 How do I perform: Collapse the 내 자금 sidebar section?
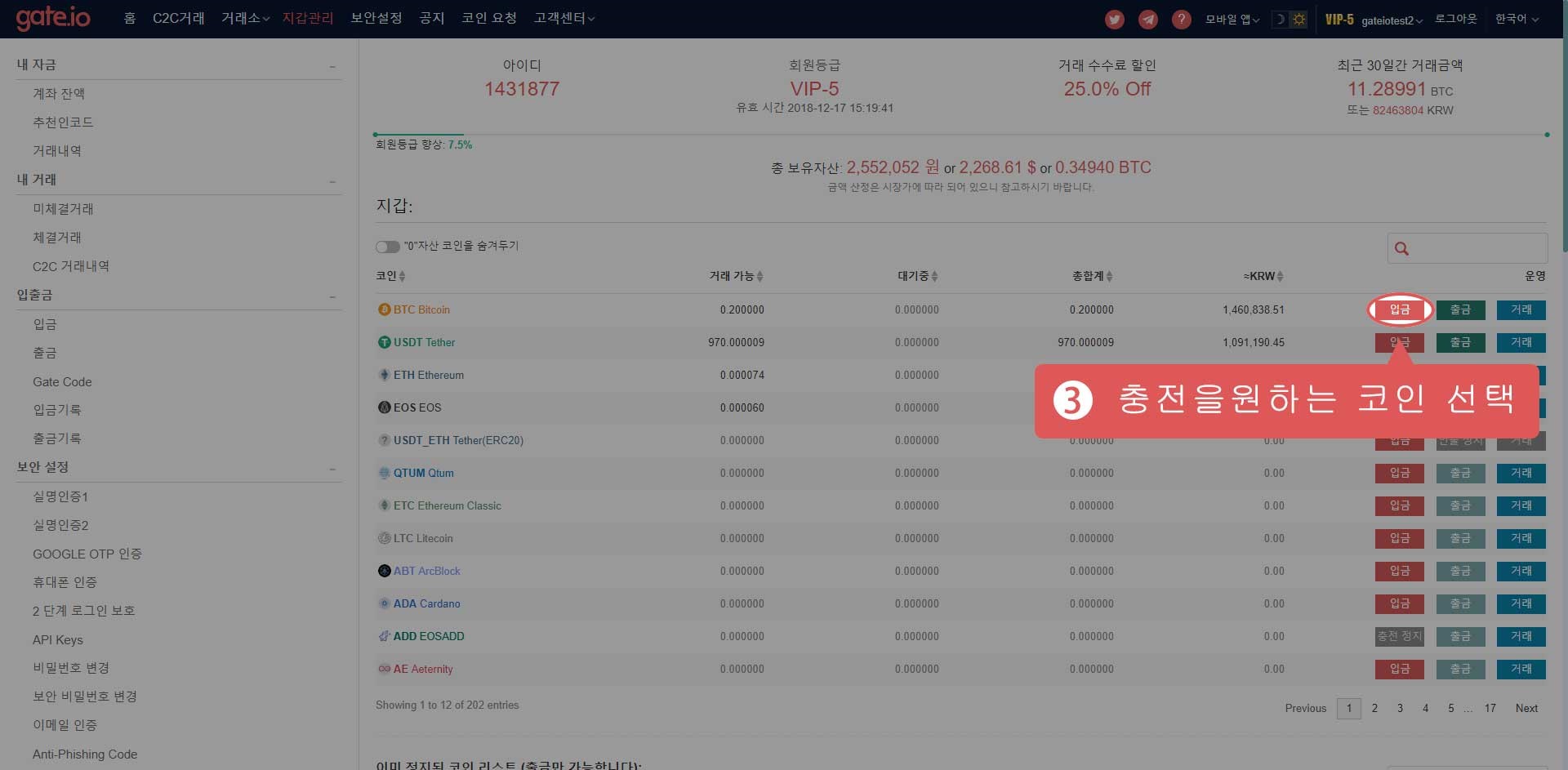pos(332,66)
